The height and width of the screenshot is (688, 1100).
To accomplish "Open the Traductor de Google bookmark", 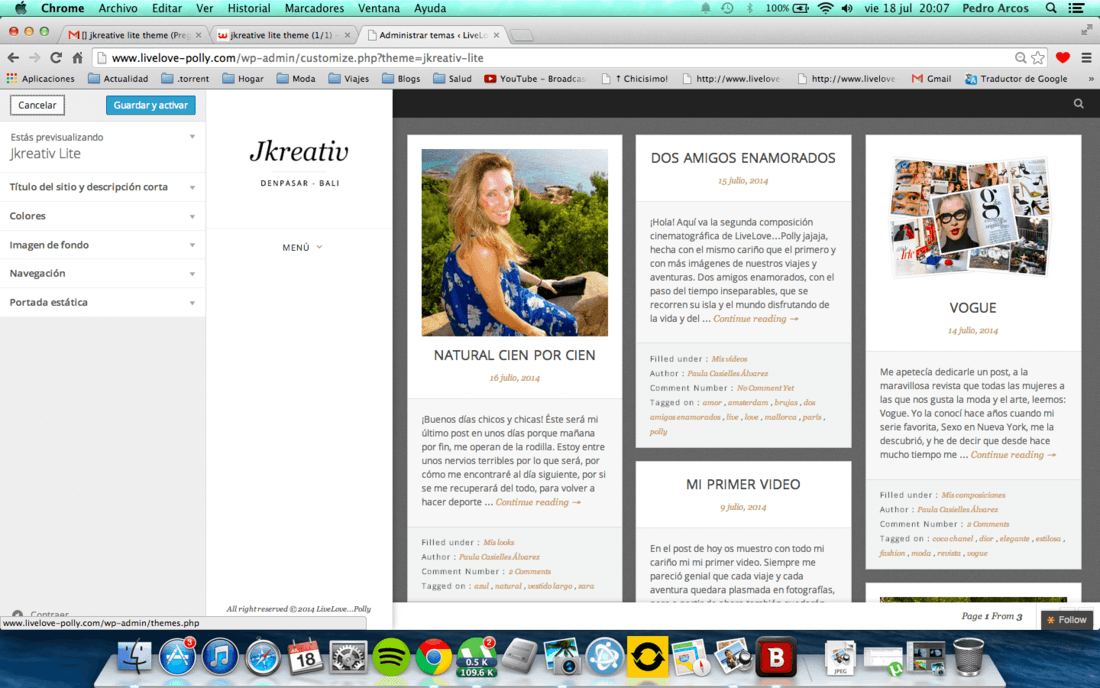I will [x=1017, y=79].
